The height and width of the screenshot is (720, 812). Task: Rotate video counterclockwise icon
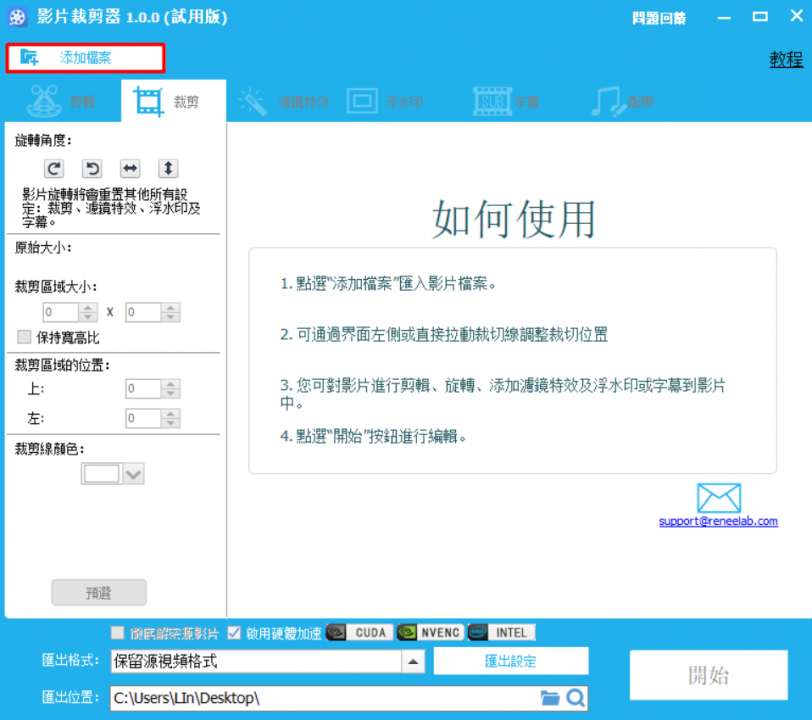tap(92, 168)
